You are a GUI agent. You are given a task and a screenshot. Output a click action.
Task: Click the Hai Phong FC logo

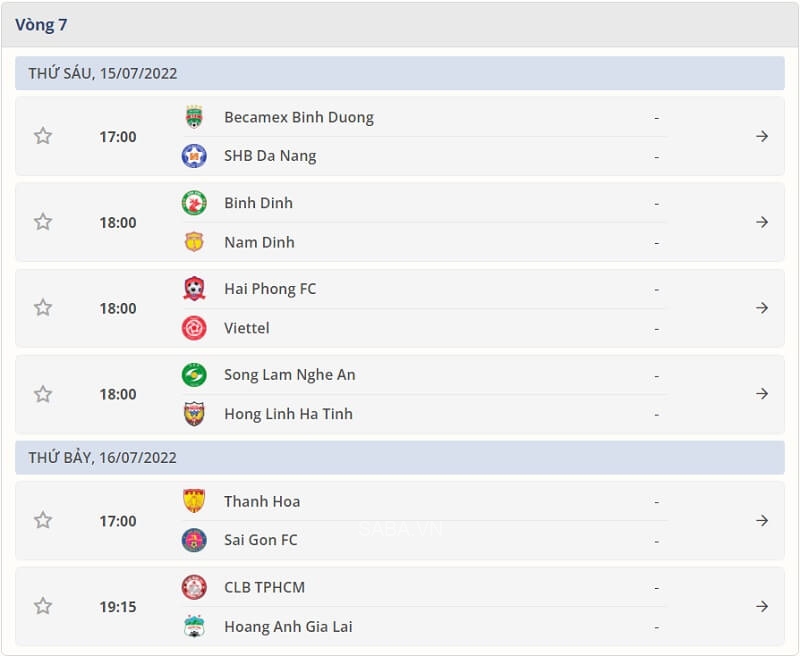coord(196,289)
